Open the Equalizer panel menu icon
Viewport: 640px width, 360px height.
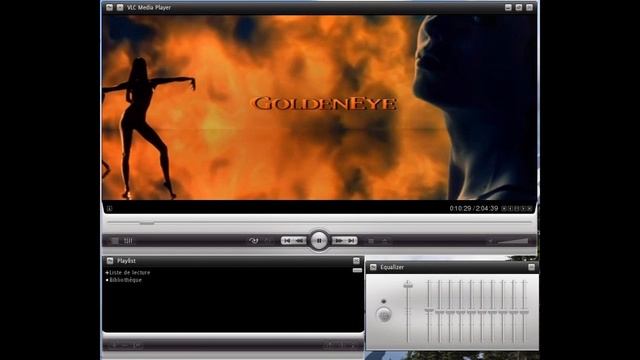click(373, 267)
